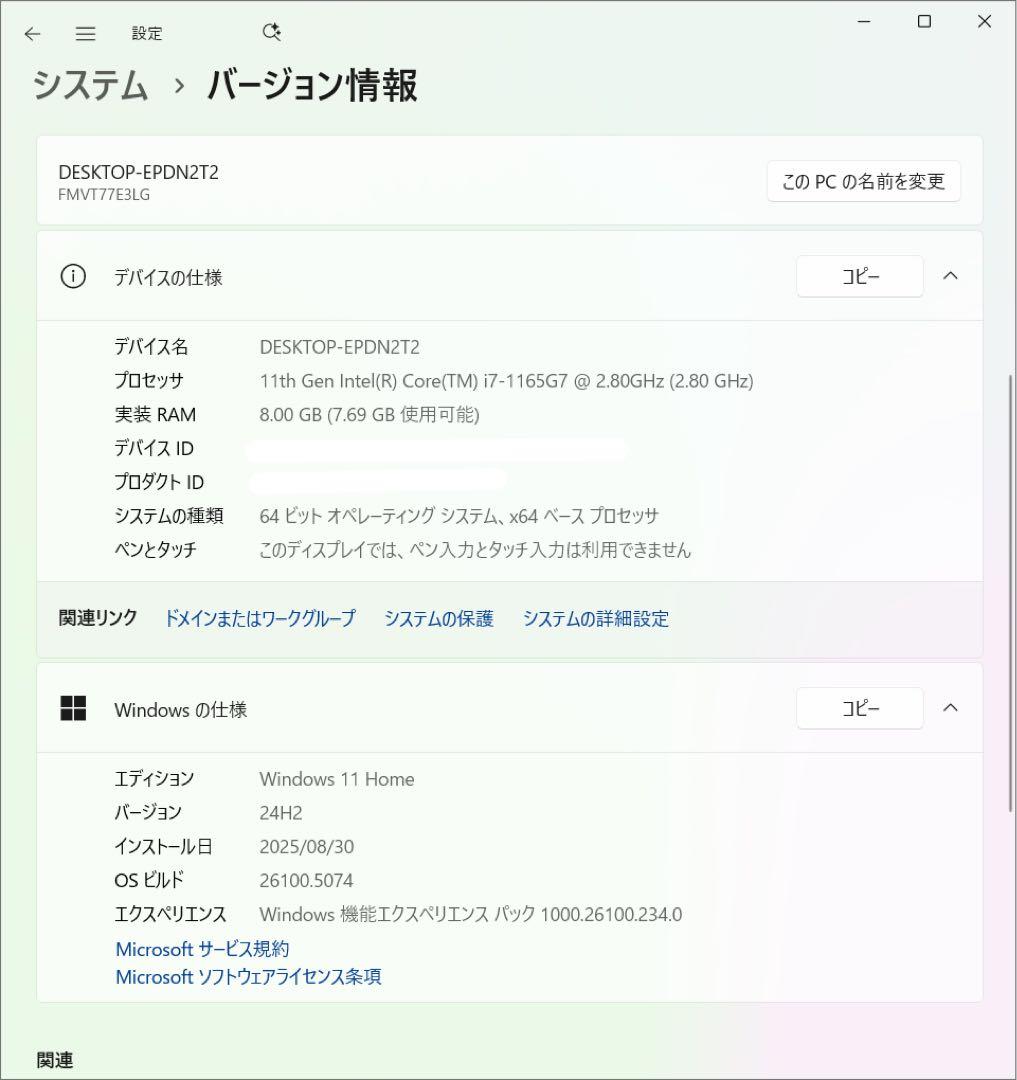Open the navigation menu hamburger icon
The image size is (1017, 1080).
tap(85, 33)
